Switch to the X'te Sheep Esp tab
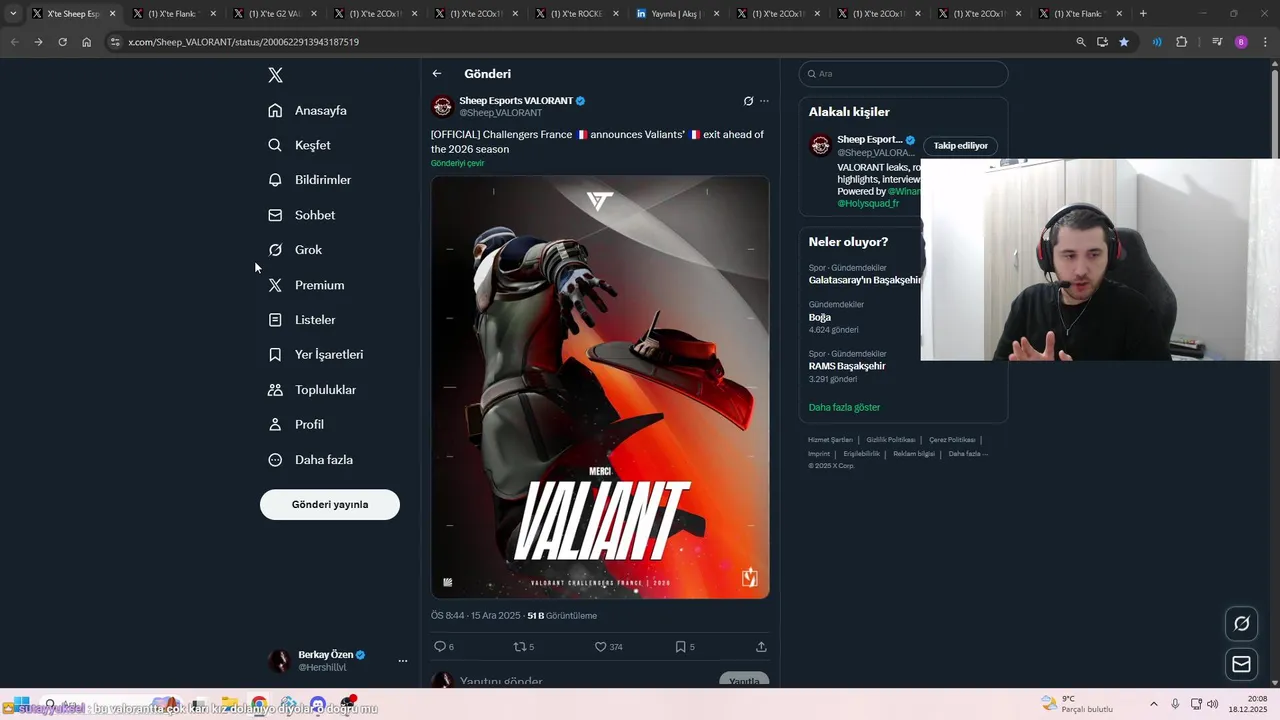Image resolution: width=1280 pixels, height=720 pixels. click(72, 14)
